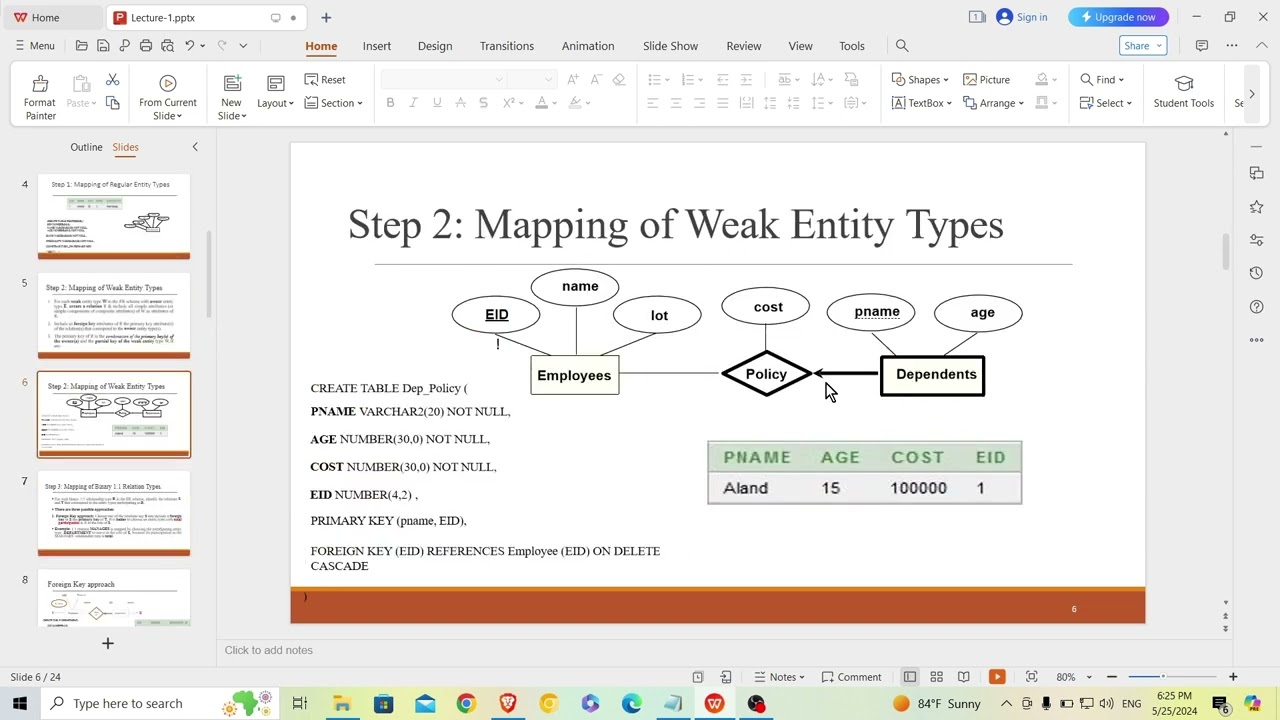The image size is (1280, 720).
Task: Click the Open folder icon in quick toolbar
Action: coord(82,46)
